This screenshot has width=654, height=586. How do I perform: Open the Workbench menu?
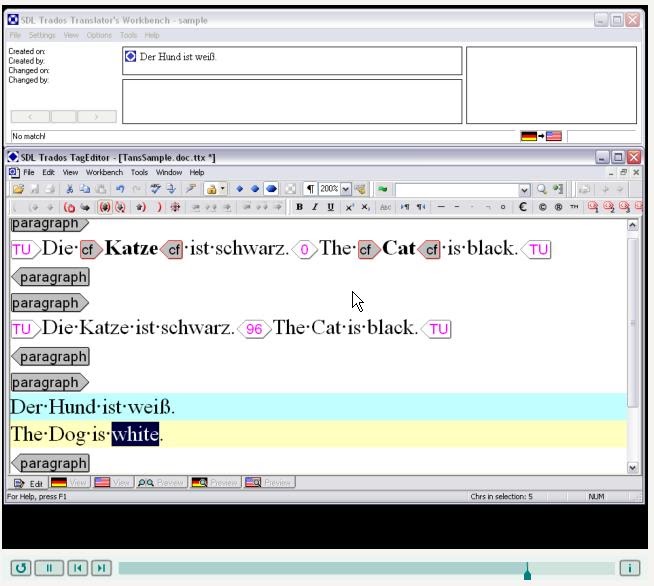104,172
